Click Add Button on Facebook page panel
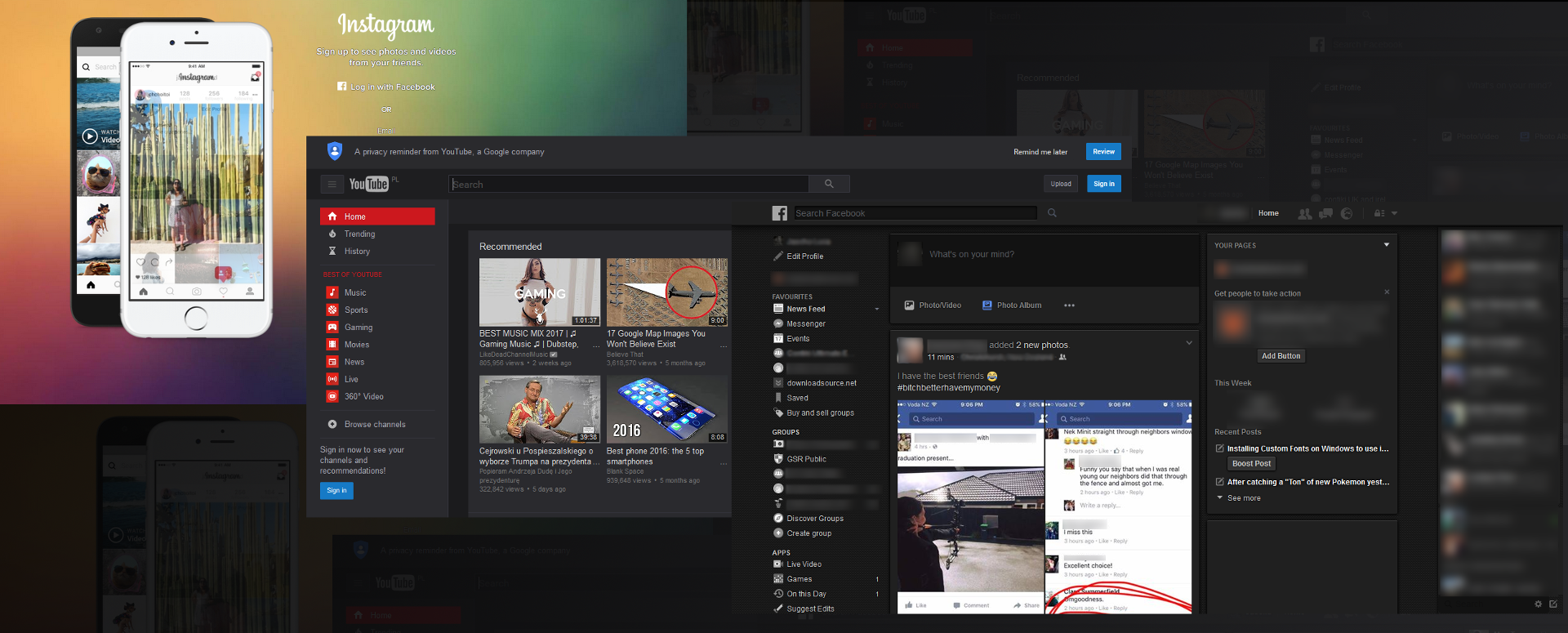The height and width of the screenshot is (633, 1568). [1281, 356]
